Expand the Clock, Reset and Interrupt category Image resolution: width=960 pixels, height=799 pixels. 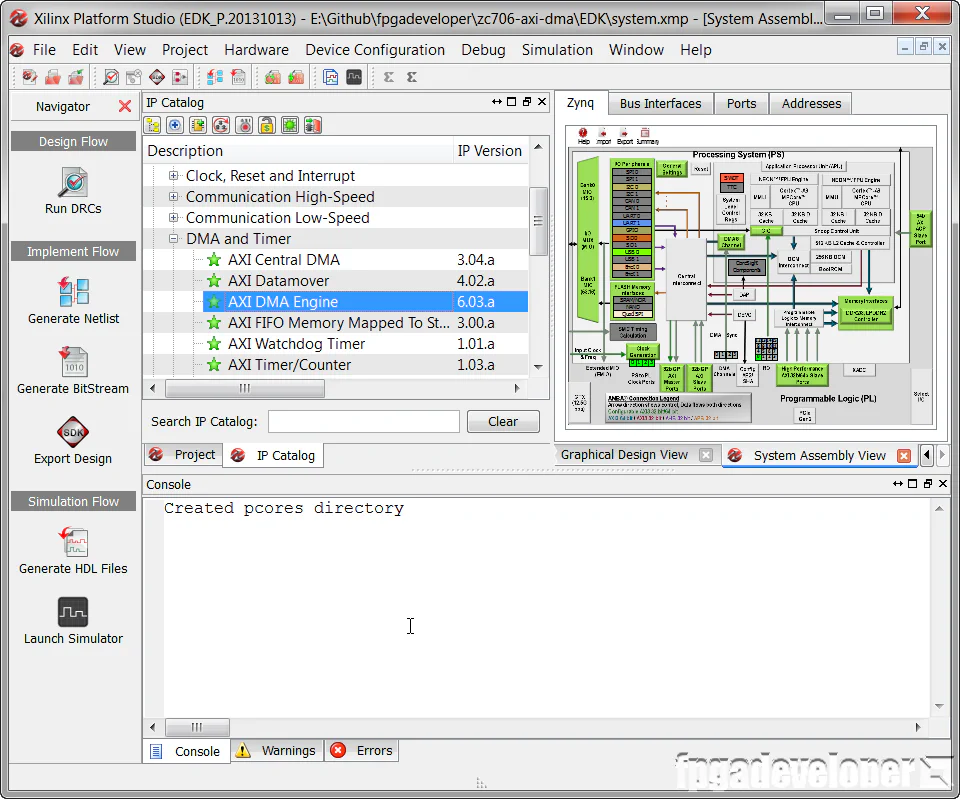[x=174, y=176]
